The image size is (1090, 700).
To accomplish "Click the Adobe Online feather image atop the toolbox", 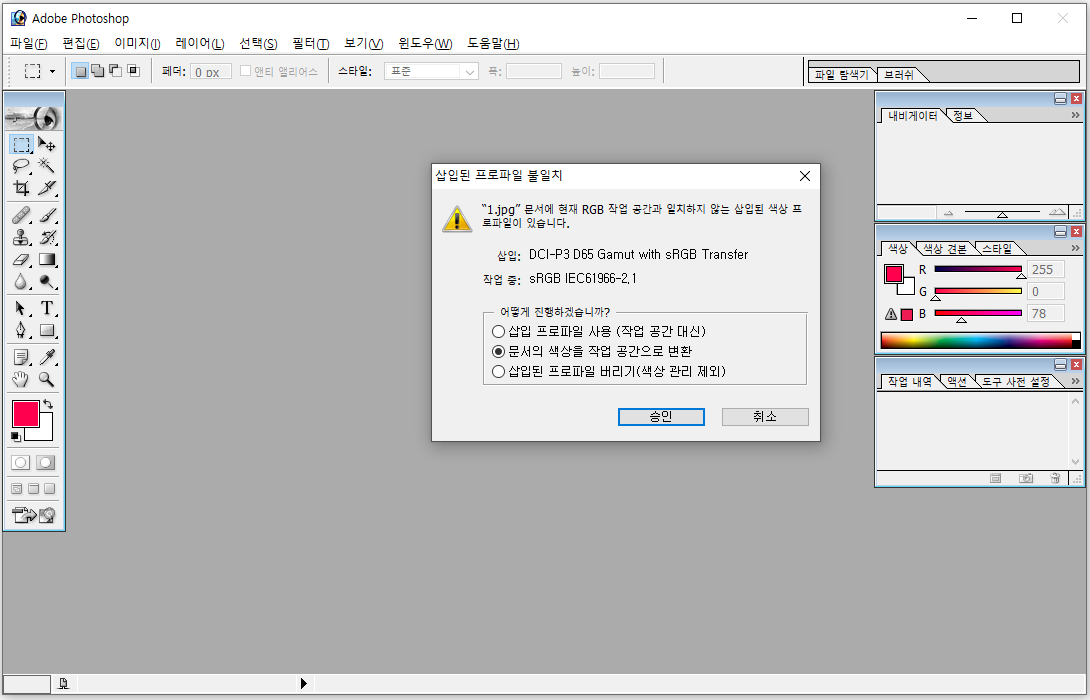I will 33,118.
